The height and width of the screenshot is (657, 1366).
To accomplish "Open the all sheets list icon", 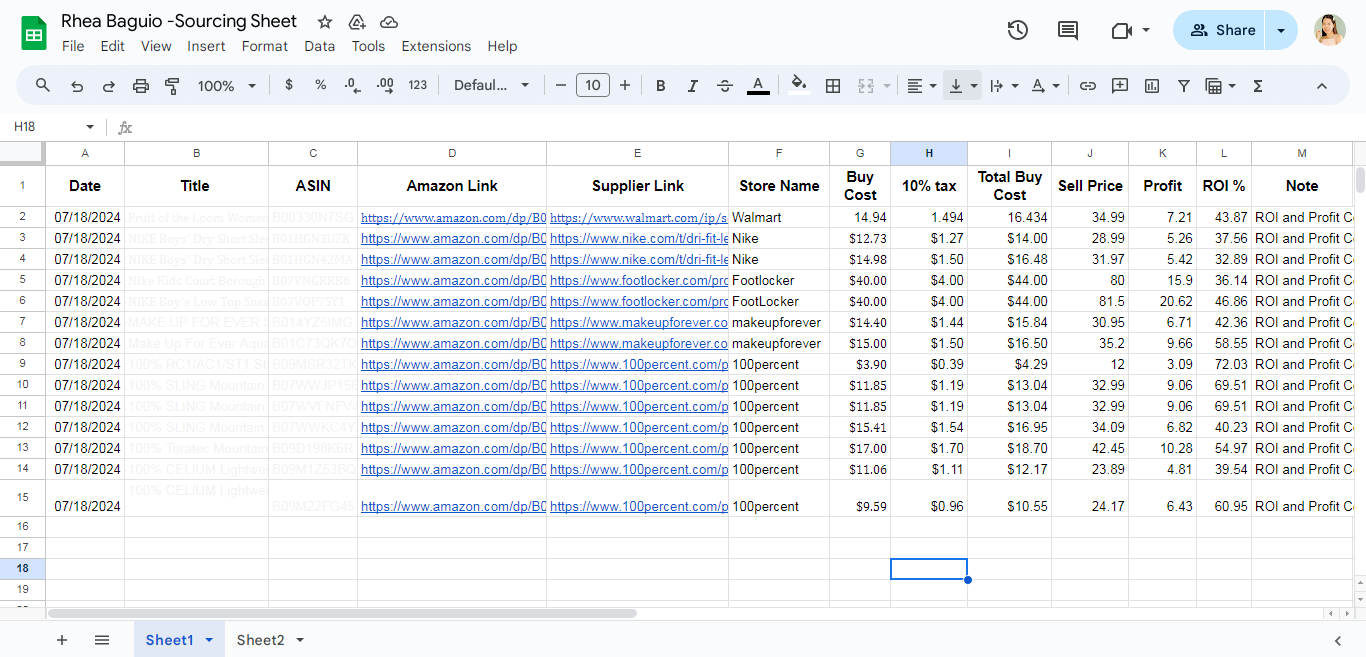I will tap(102, 640).
